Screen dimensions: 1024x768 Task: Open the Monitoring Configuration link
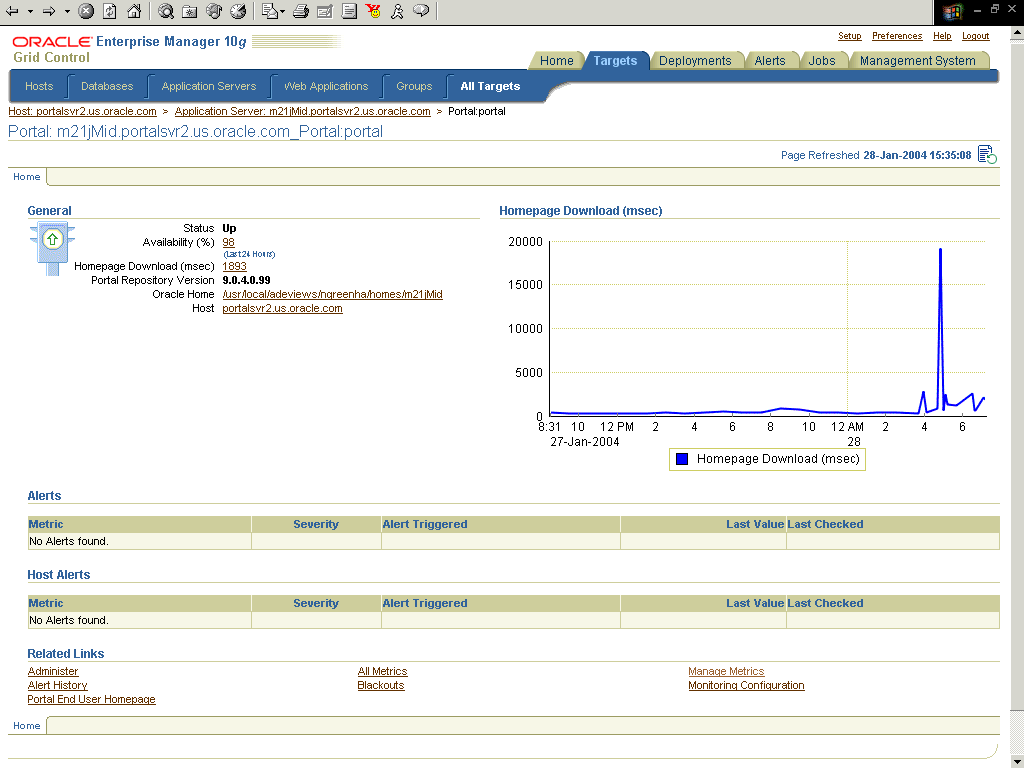point(746,685)
